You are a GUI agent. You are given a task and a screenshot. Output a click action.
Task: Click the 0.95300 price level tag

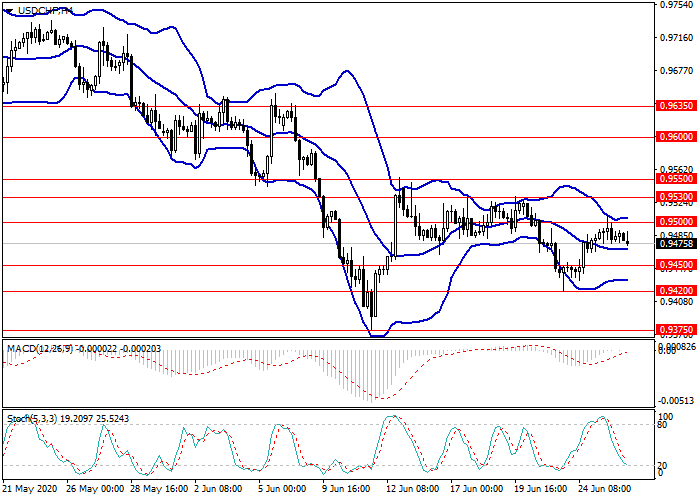click(x=675, y=198)
